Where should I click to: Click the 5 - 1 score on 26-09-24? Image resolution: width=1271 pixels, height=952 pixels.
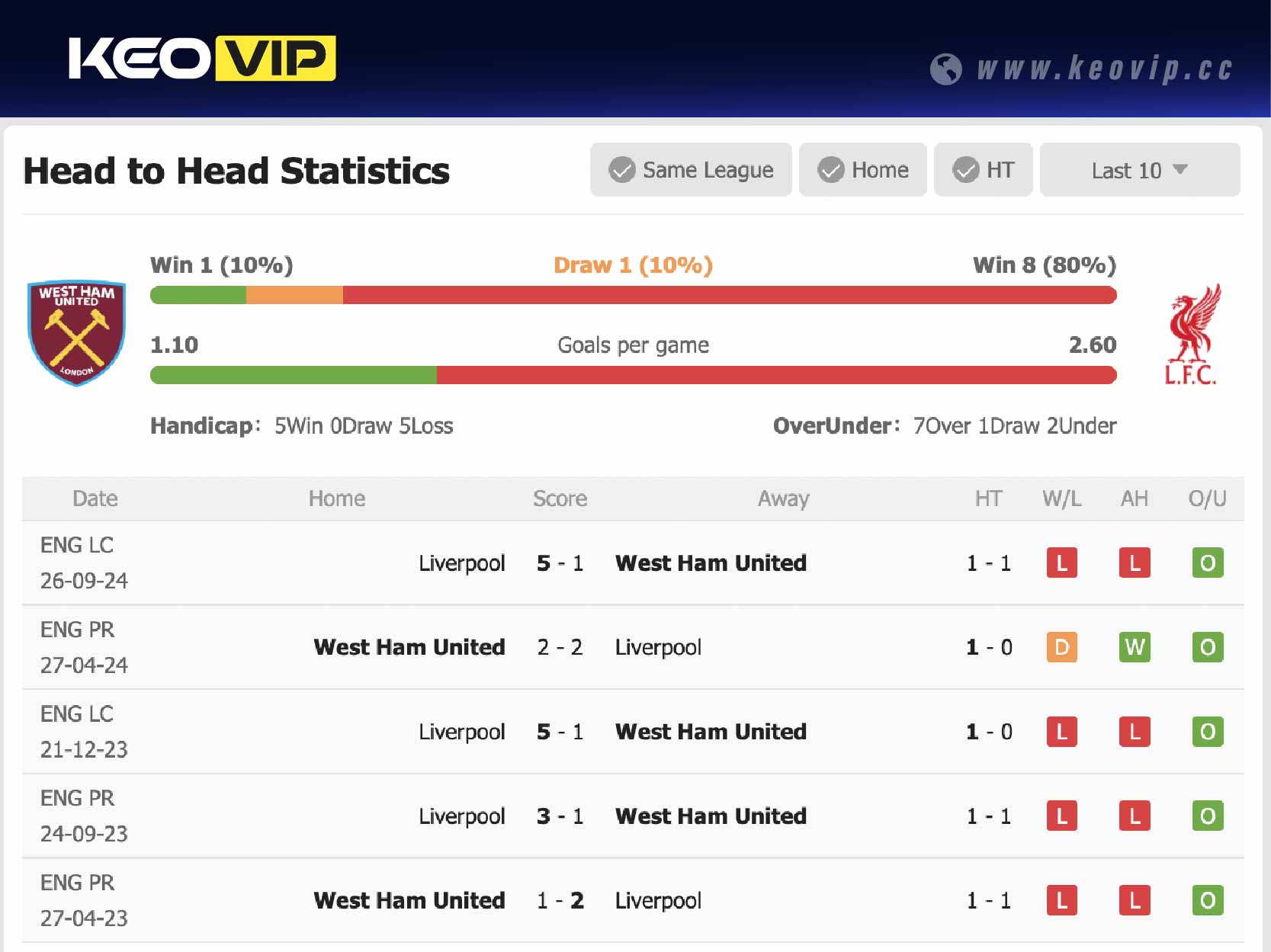tap(560, 563)
